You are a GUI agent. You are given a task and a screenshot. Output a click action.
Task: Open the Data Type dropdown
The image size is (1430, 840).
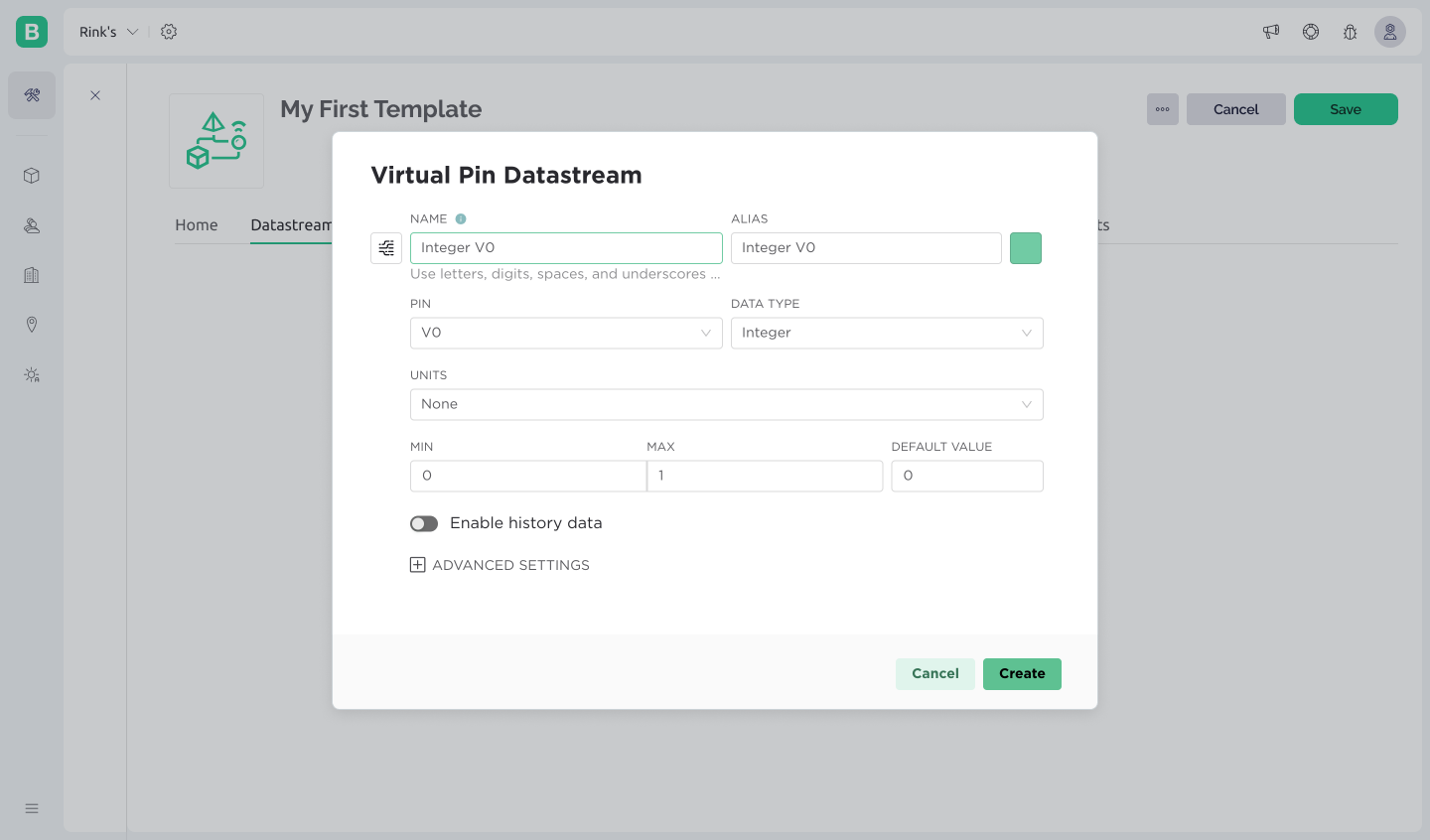coord(886,333)
